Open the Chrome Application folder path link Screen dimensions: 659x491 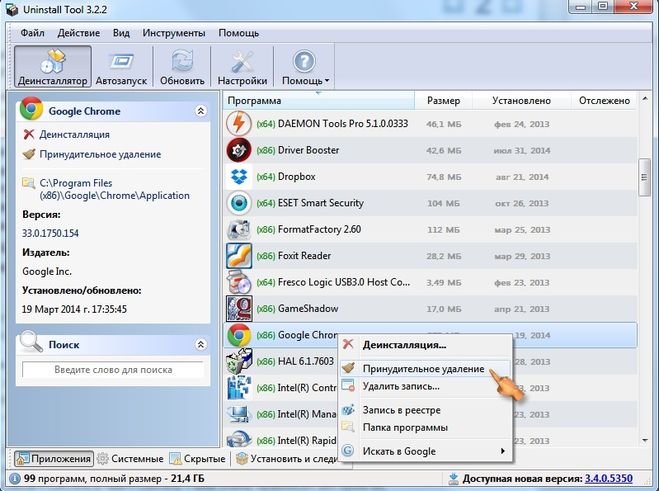click(x=114, y=189)
